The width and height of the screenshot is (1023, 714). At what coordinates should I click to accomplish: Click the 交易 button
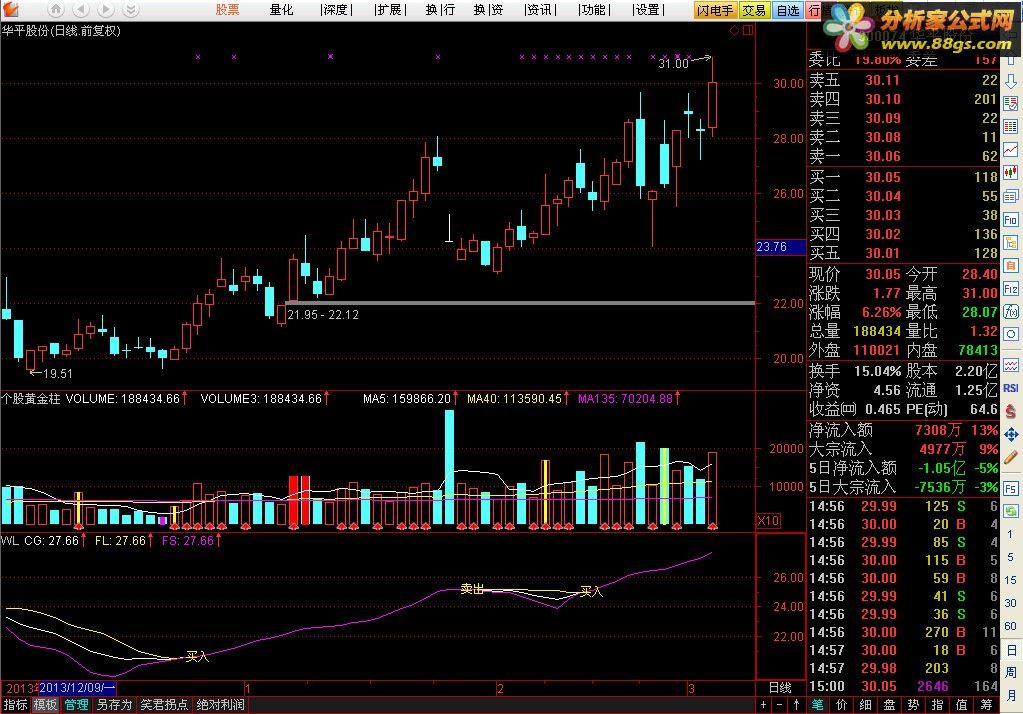[x=754, y=10]
